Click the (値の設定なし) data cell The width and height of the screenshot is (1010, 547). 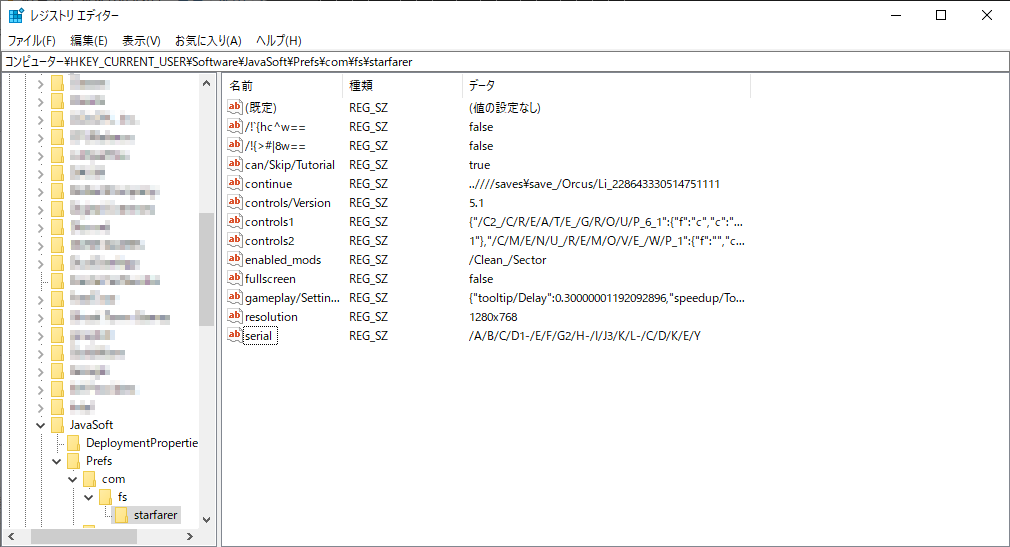505,108
